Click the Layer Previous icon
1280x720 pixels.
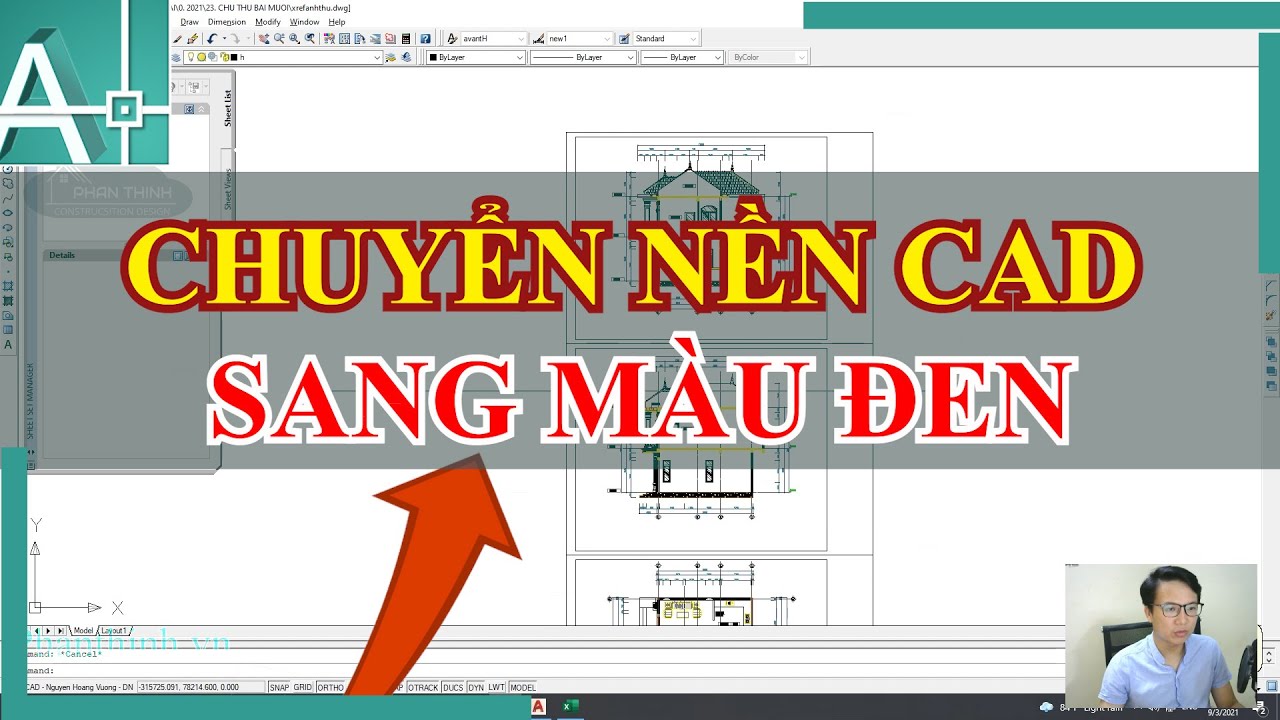coord(406,57)
